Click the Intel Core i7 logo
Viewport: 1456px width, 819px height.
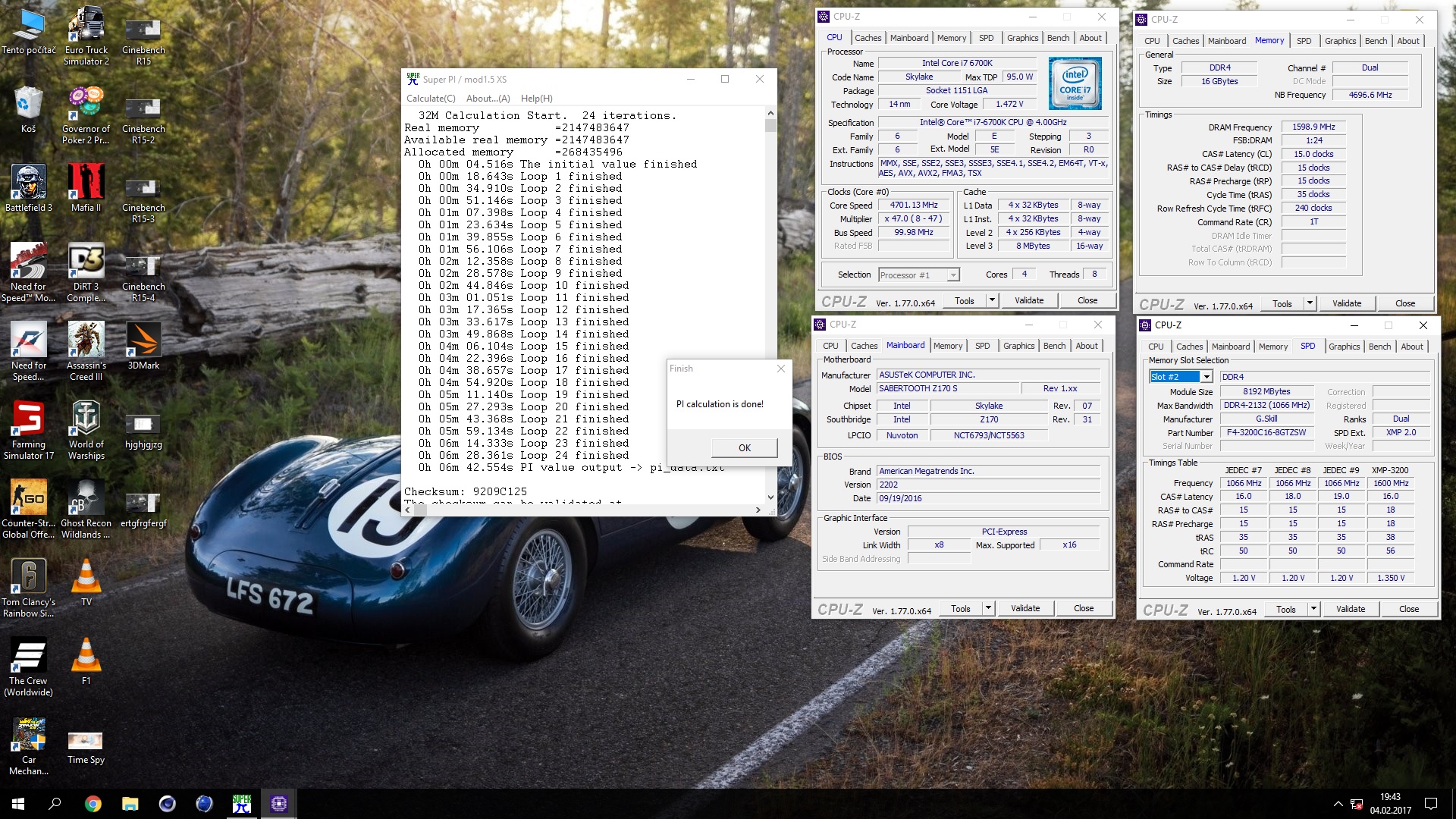coord(1075,83)
